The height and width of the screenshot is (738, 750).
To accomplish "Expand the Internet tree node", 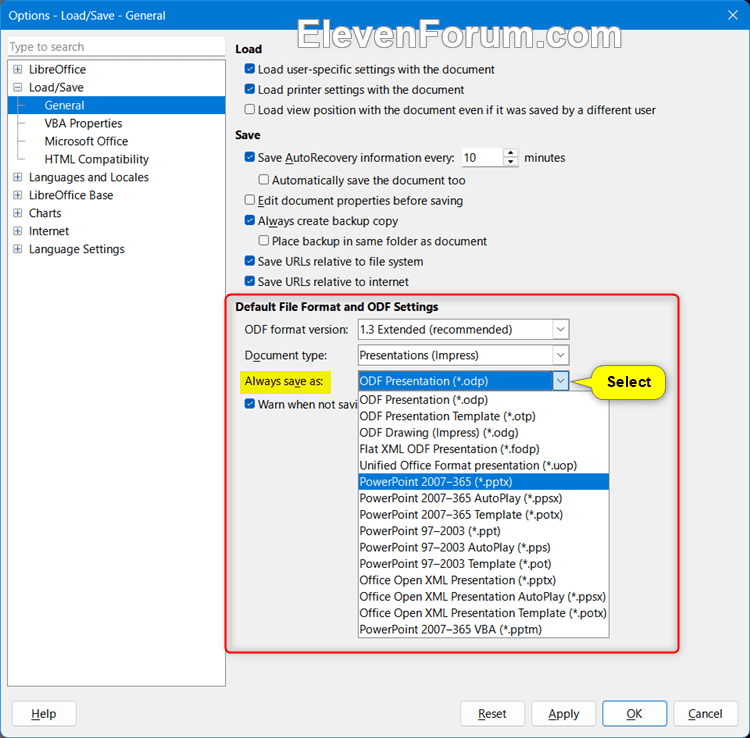I will [x=18, y=231].
